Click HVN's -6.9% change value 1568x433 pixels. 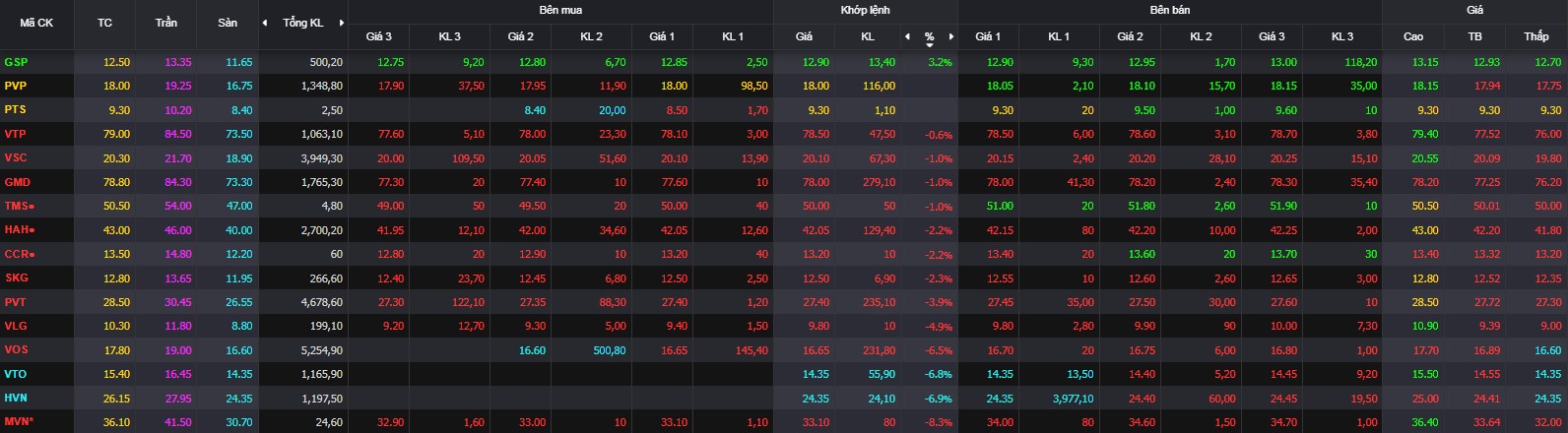(x=938, y=398)
